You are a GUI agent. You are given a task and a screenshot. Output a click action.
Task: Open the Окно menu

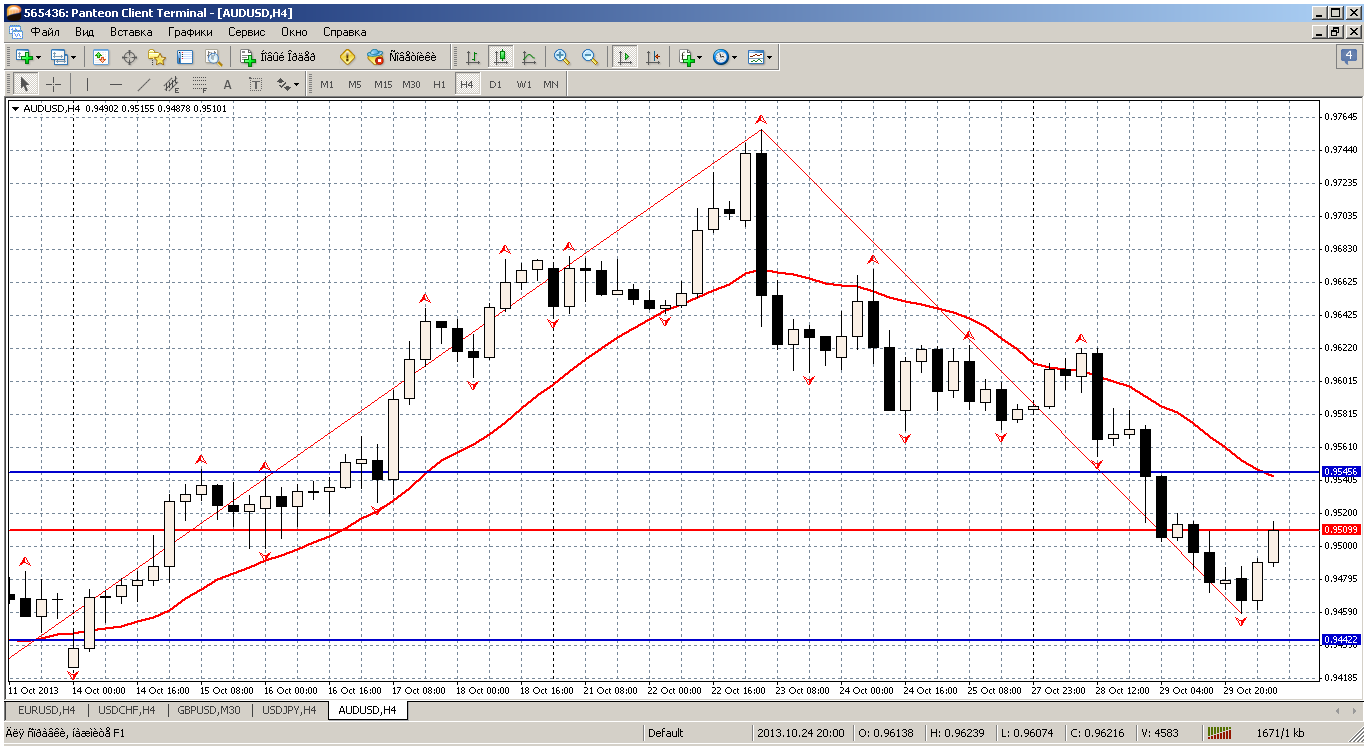(294, 32)
